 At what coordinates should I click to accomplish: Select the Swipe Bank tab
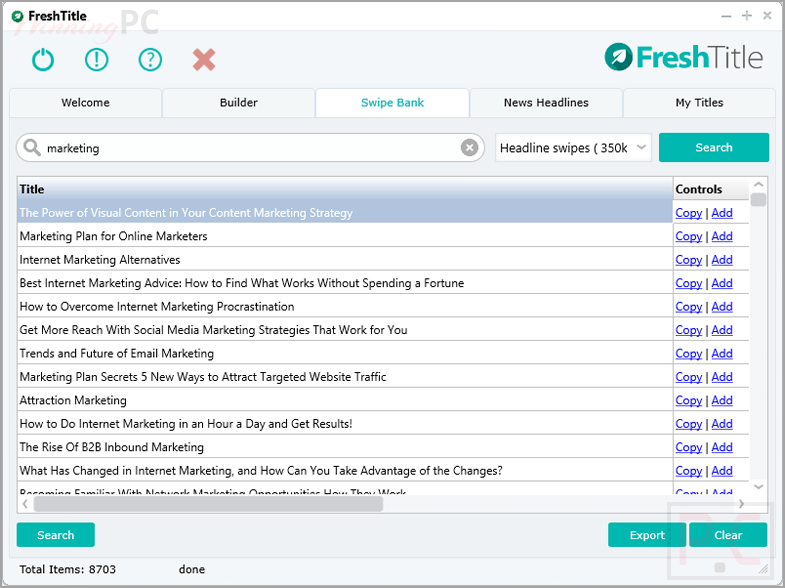pyautogui.click(x=392, y=103)
